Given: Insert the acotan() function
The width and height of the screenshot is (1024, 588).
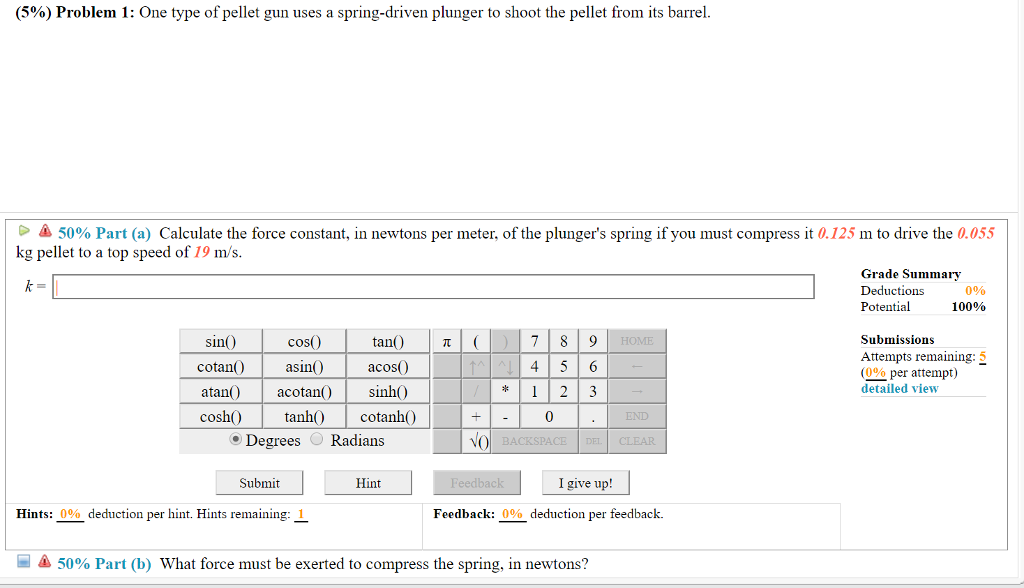Looking at the screenshot, I should click(x=304, y=391).
